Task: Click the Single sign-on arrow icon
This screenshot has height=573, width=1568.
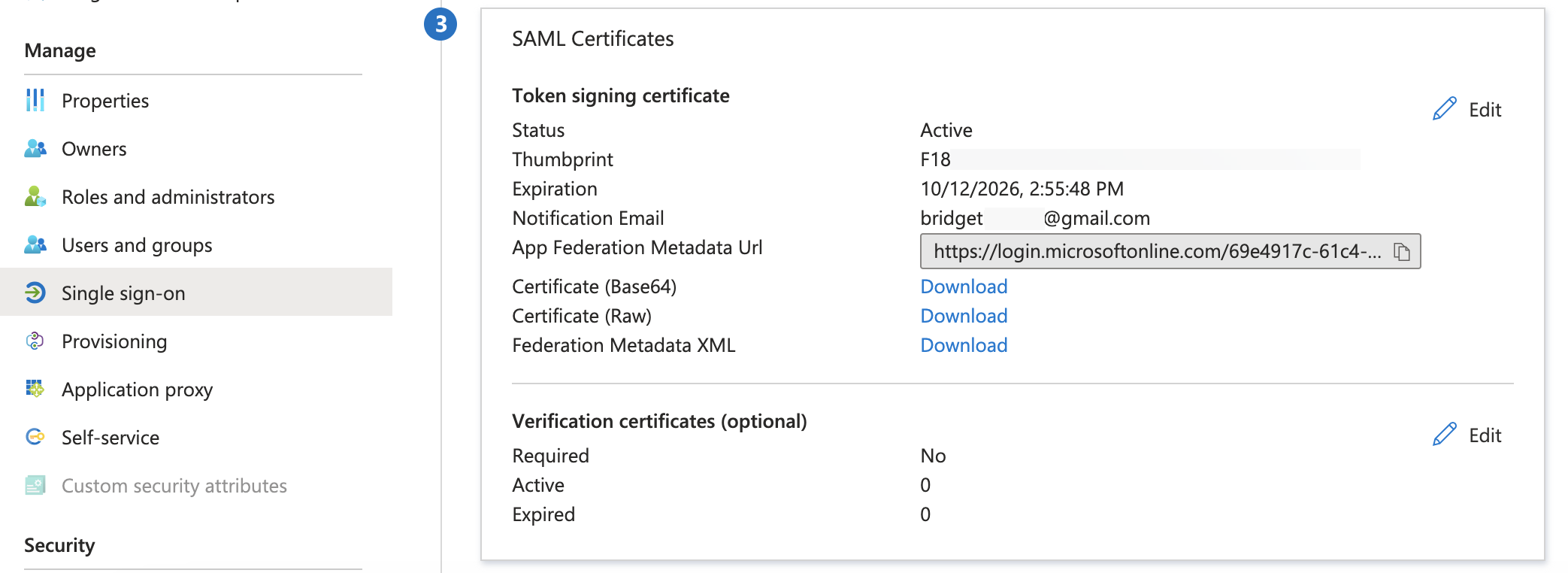Action: pyautogui.click(x=35, y=293)
